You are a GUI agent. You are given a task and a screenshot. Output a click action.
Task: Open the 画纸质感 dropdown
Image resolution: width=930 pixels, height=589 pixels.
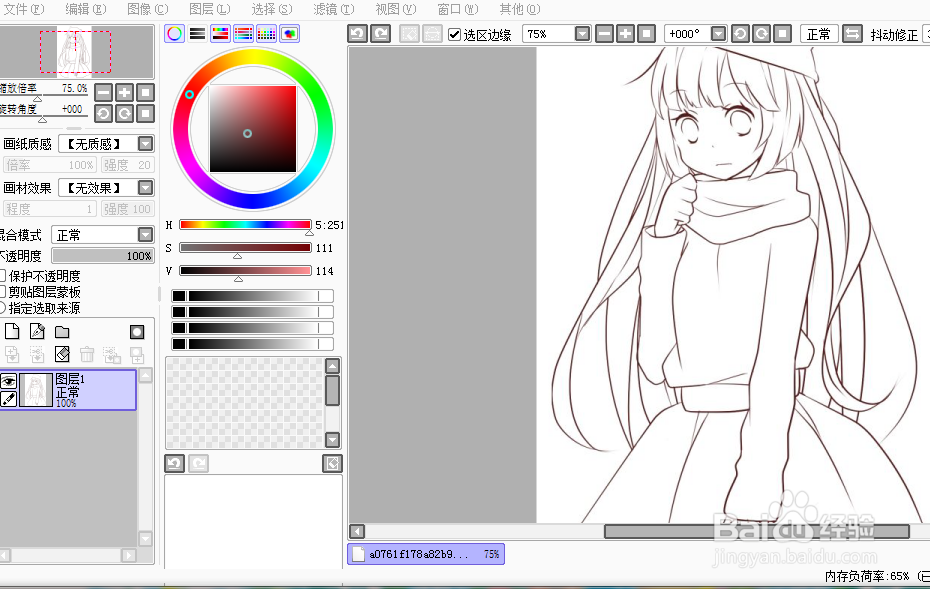click(145, 144)
